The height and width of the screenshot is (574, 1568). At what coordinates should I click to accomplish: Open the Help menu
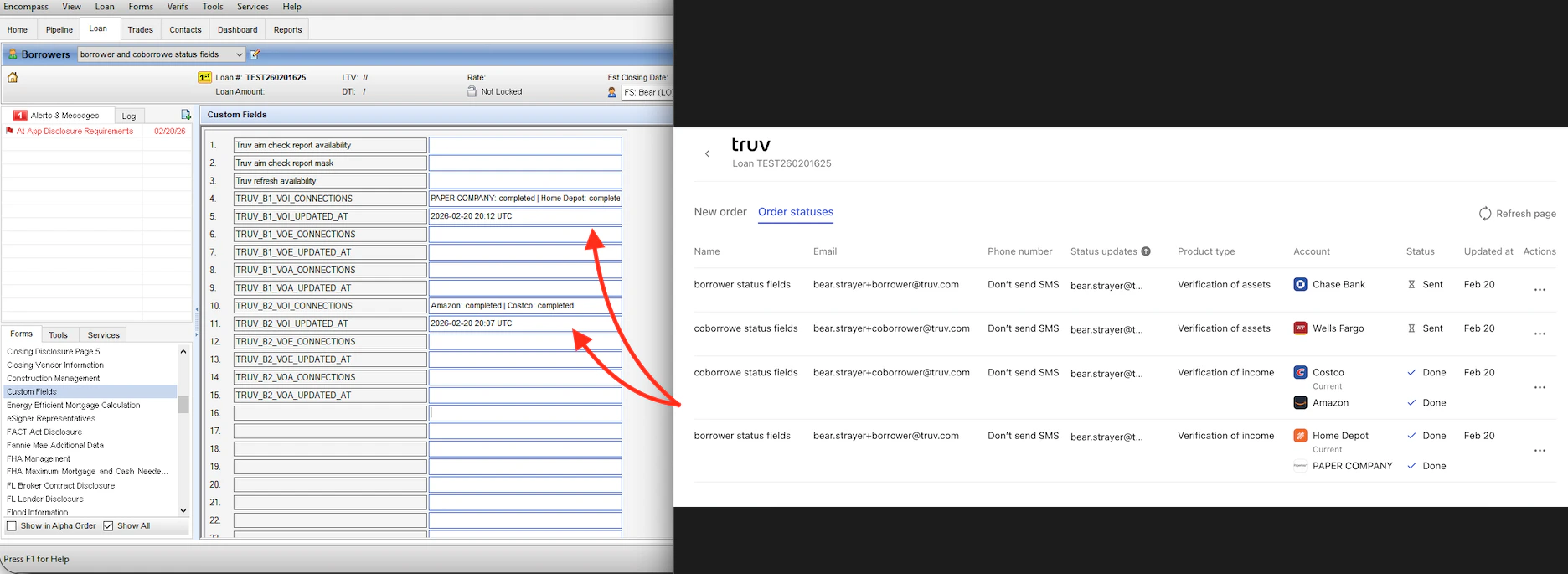(291, 7)
